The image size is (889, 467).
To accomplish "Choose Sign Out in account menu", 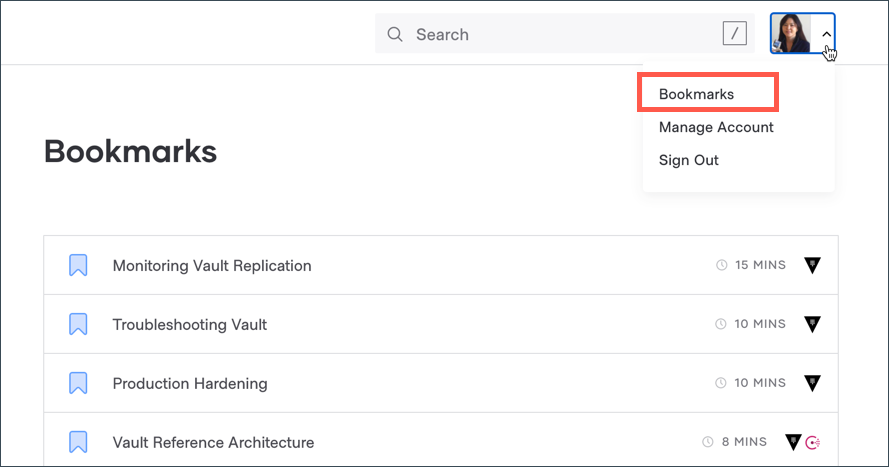I will 689,160.
